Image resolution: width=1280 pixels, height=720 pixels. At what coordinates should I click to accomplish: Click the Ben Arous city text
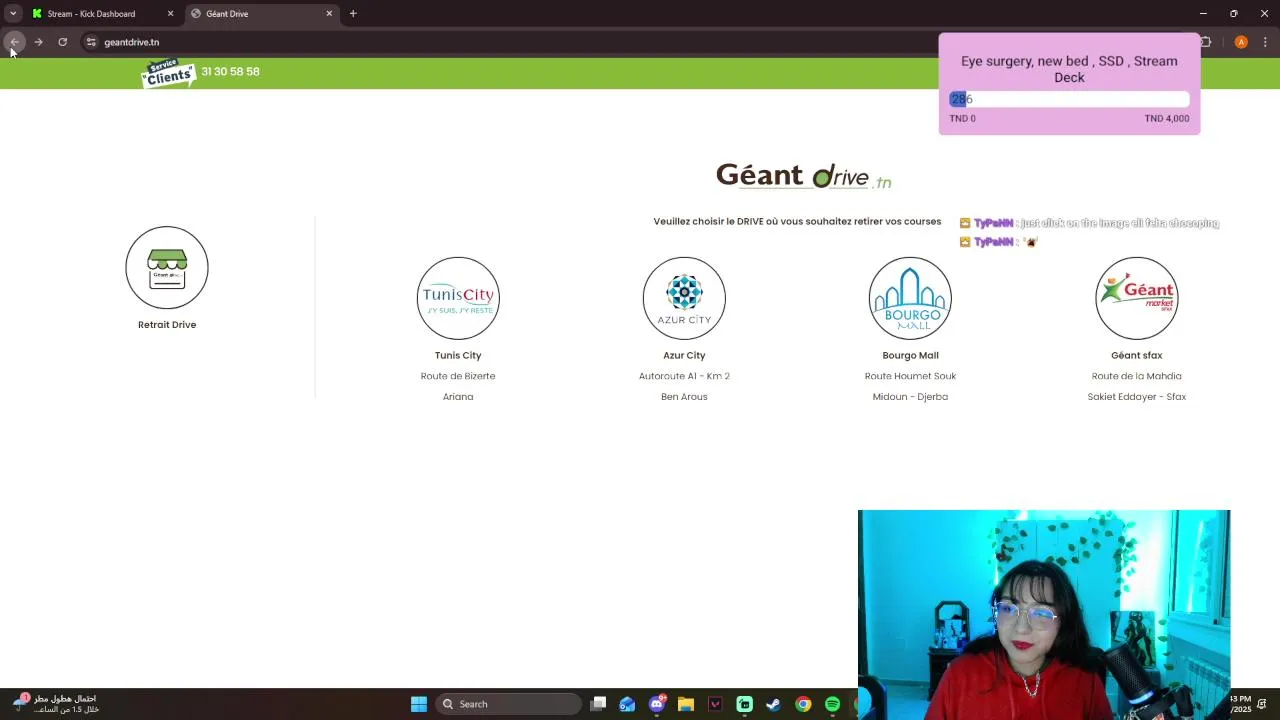684,397
